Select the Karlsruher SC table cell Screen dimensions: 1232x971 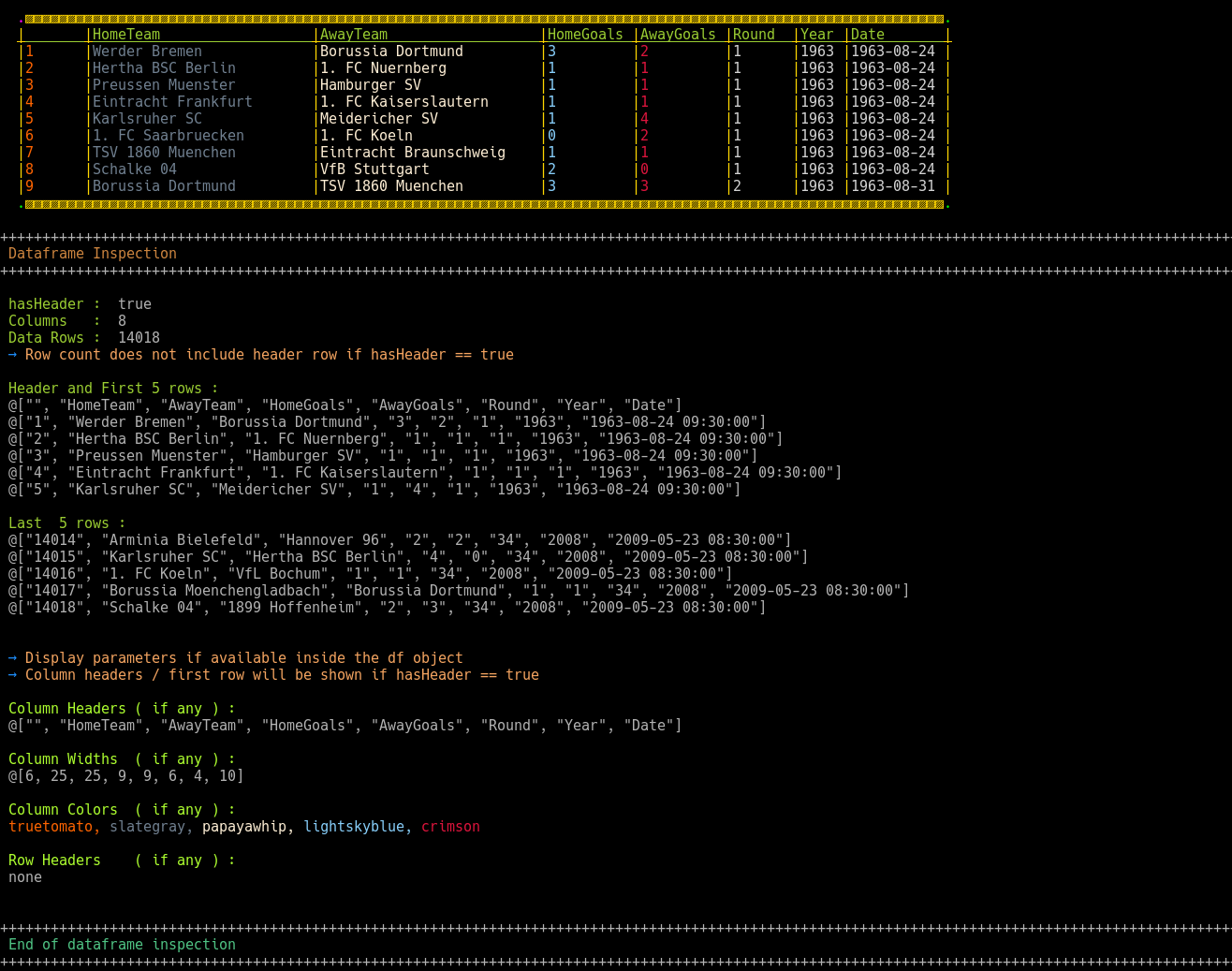147,119
